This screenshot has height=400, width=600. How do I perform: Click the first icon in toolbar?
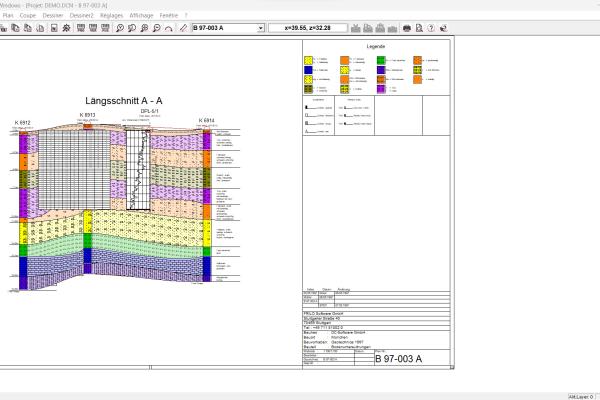click(4, 28)
